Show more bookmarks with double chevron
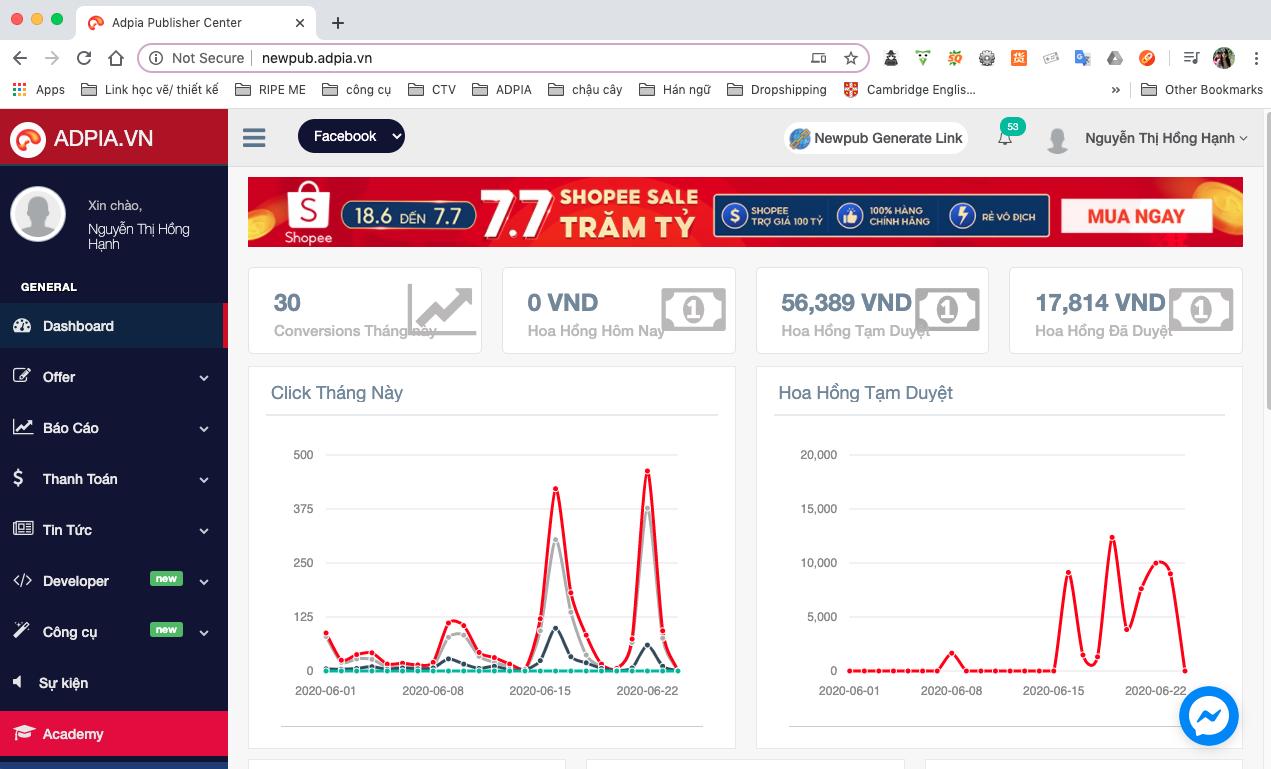This screenshot has height=769, width=1271. pyautogui.click(x=1116, y=89)
